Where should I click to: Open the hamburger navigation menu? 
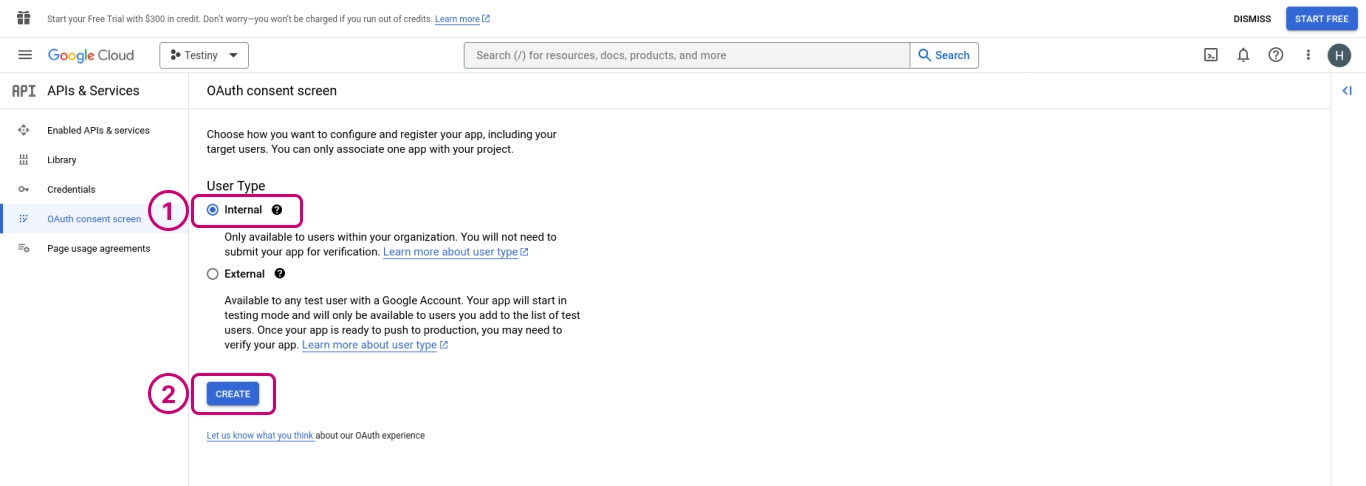[25, 55]
